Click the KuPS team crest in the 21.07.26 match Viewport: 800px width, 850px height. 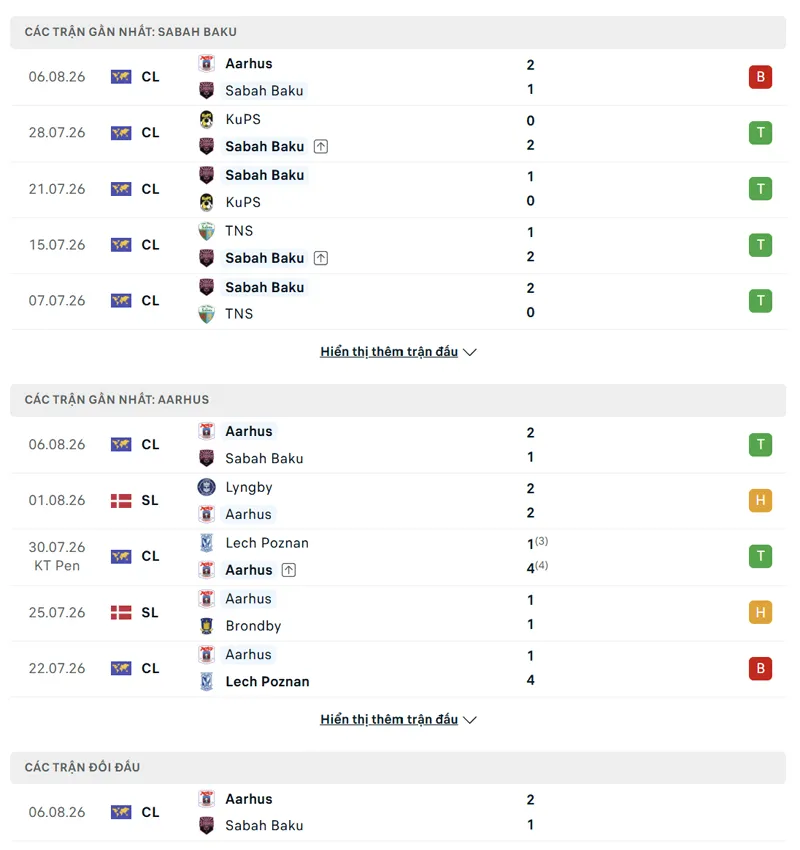[x=206, y=202]
